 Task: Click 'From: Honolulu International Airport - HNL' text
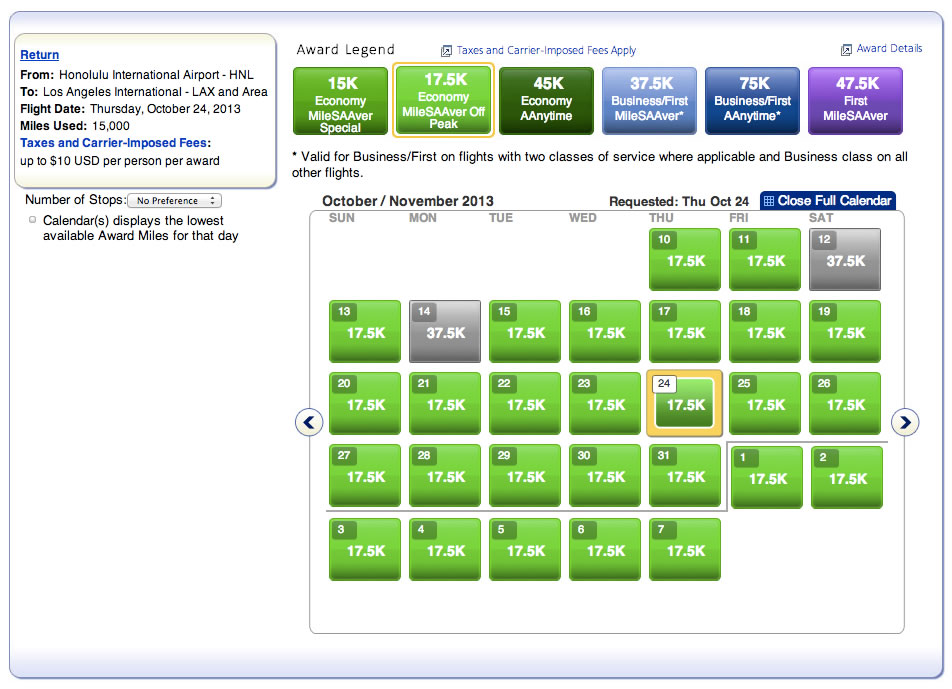[137, 75]
